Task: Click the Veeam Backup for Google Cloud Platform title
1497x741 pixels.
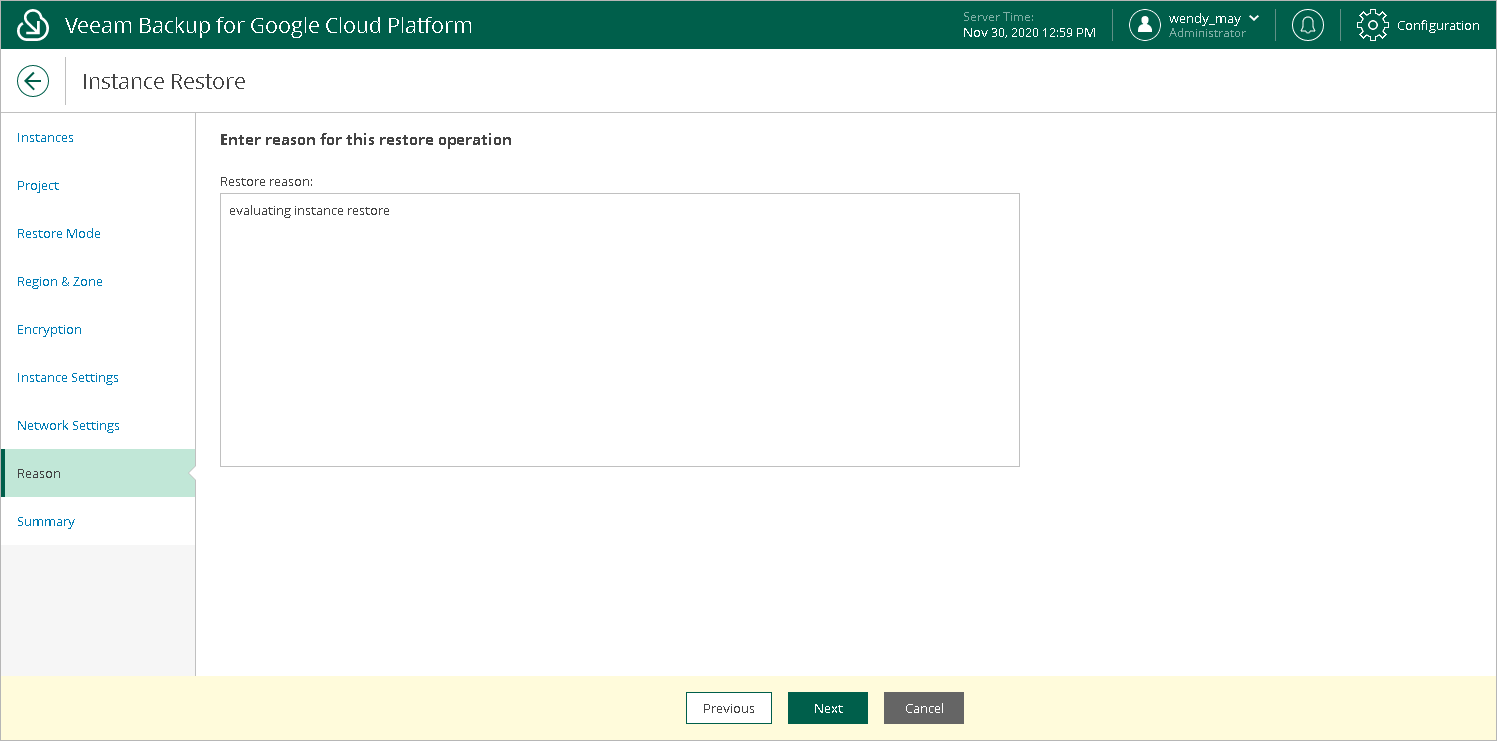Action: (x=268, y=25)
